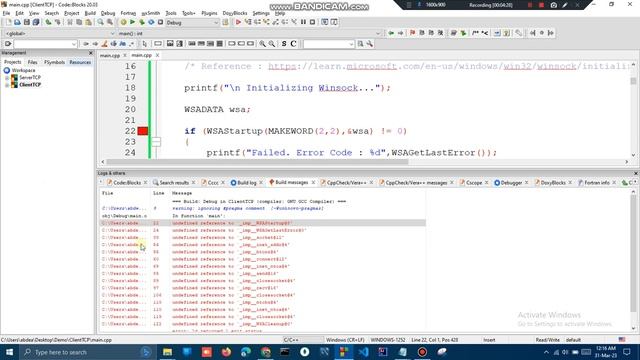Click the green Jump back arrow icon
This screenshot has width=640, height=360.
tap(391, 33)
